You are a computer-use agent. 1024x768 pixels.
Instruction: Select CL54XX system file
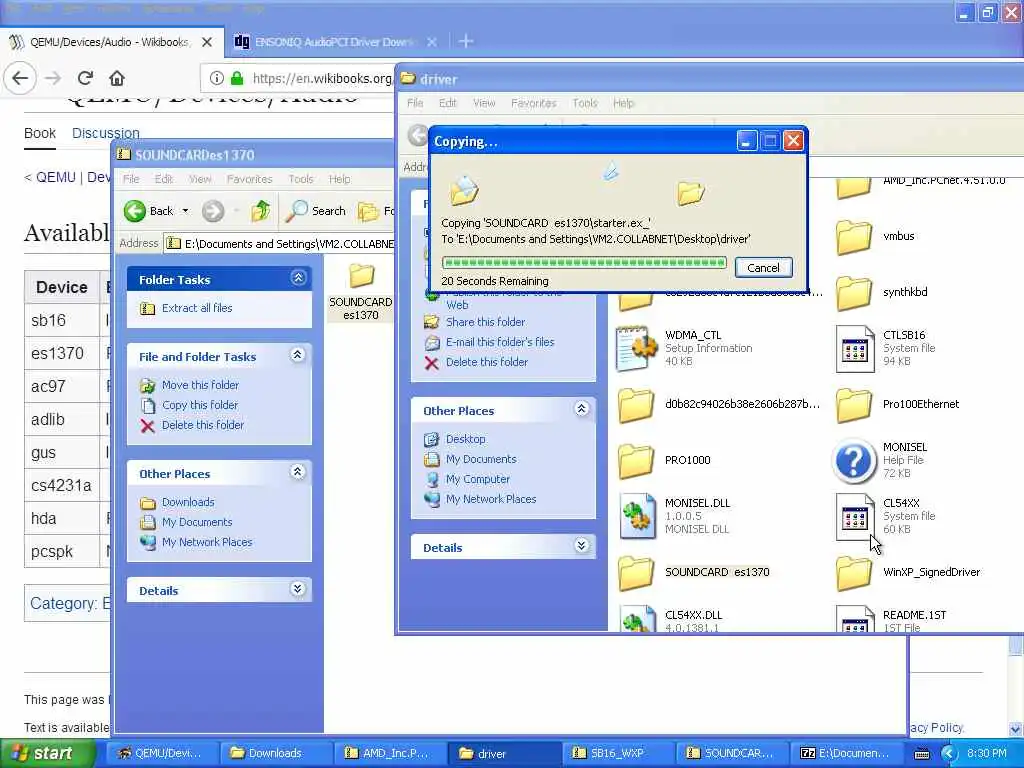tap(886, 516)
